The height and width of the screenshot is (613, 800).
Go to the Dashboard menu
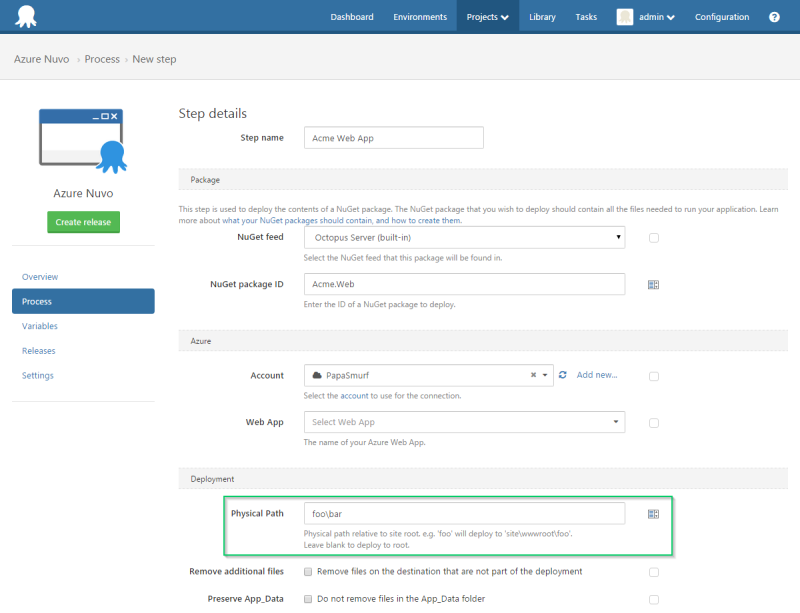[352, 16]
